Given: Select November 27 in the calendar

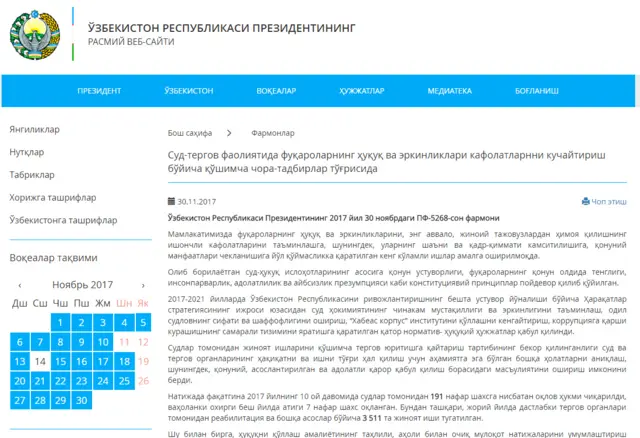Looking at the screenshot, I should (x=20, y=400).
